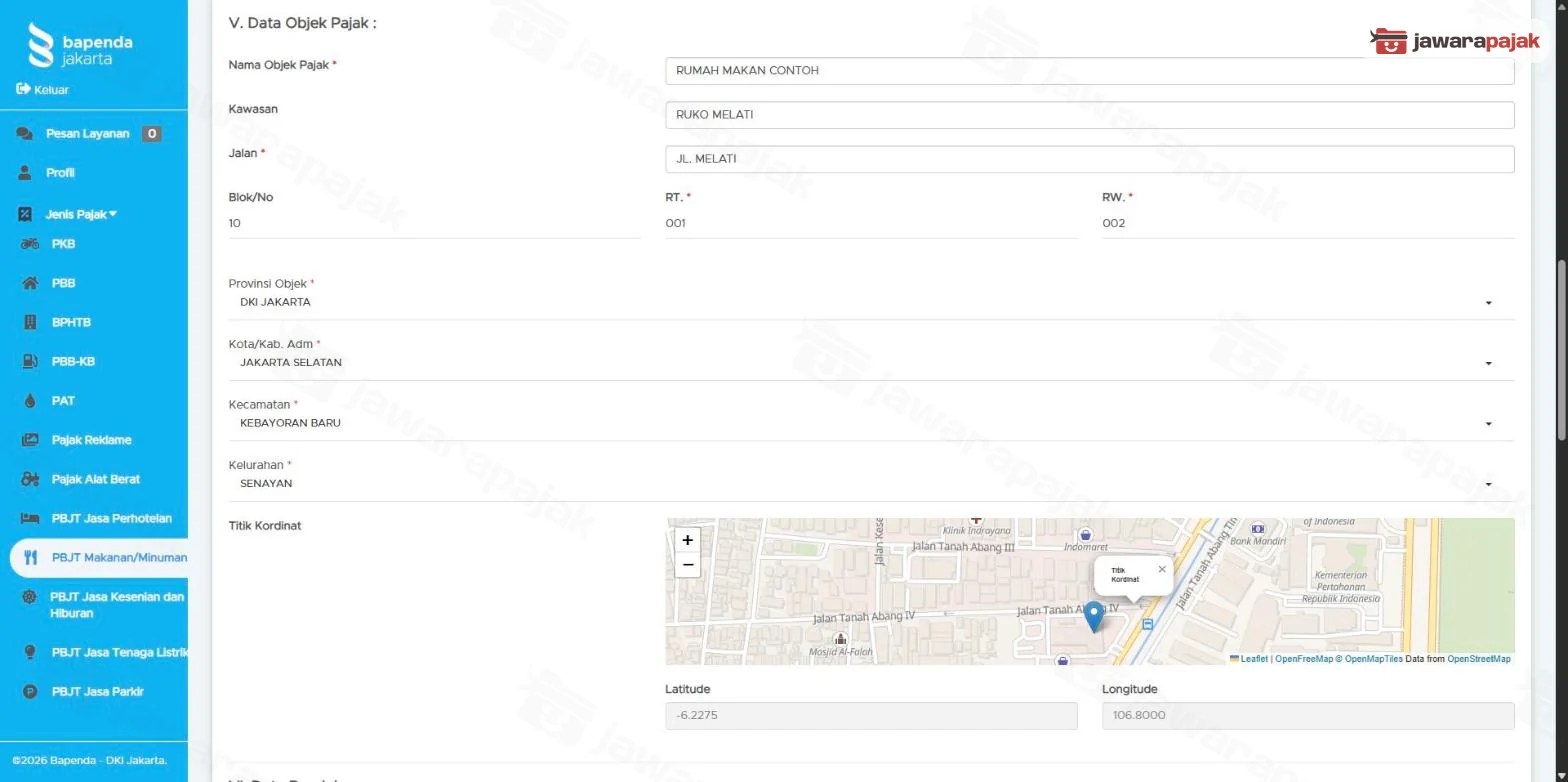Click the RT. field
1568x782 pixels.
(872, 224)
